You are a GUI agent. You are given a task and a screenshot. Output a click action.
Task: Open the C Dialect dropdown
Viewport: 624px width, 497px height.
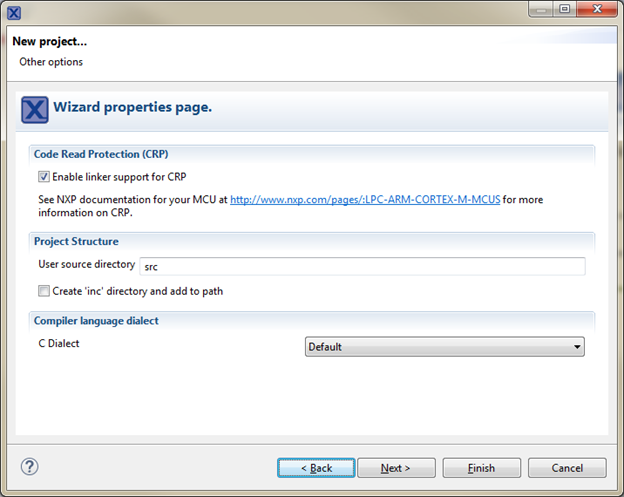(444, 347)
